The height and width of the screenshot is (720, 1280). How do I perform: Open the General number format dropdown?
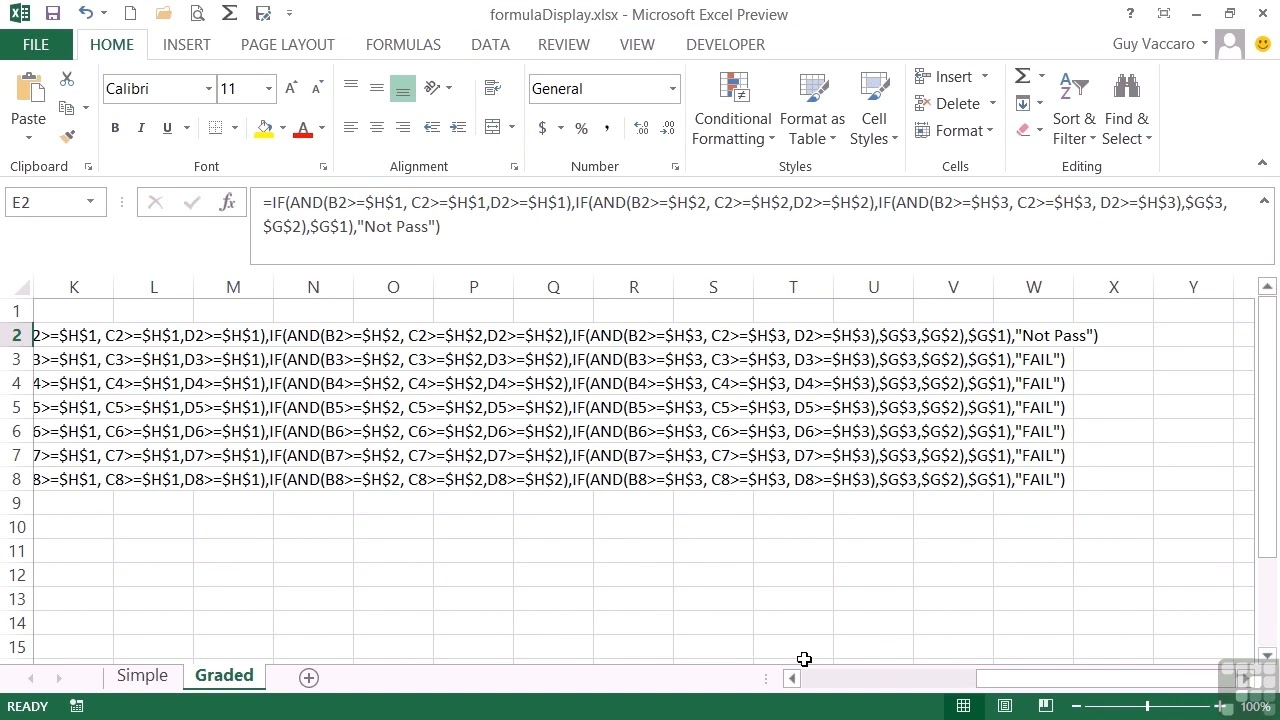click(x=672, y=89)
